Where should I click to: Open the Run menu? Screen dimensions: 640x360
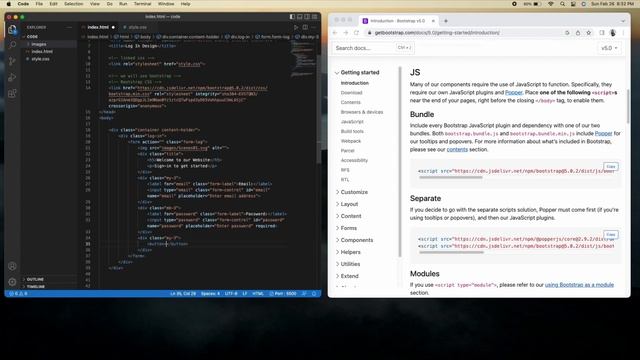(x=123, y=4)
